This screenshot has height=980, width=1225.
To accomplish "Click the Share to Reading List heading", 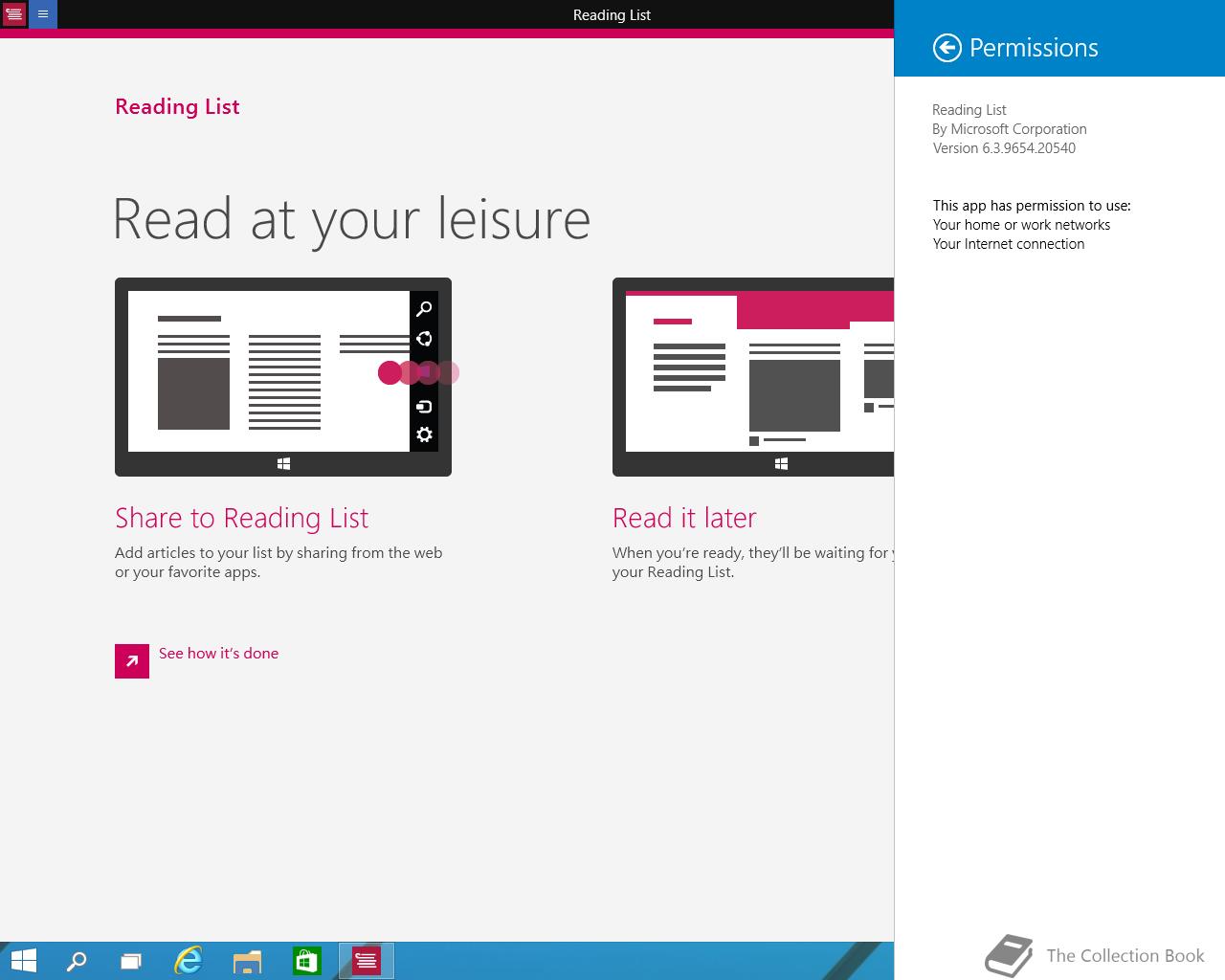I will point(241,518).
